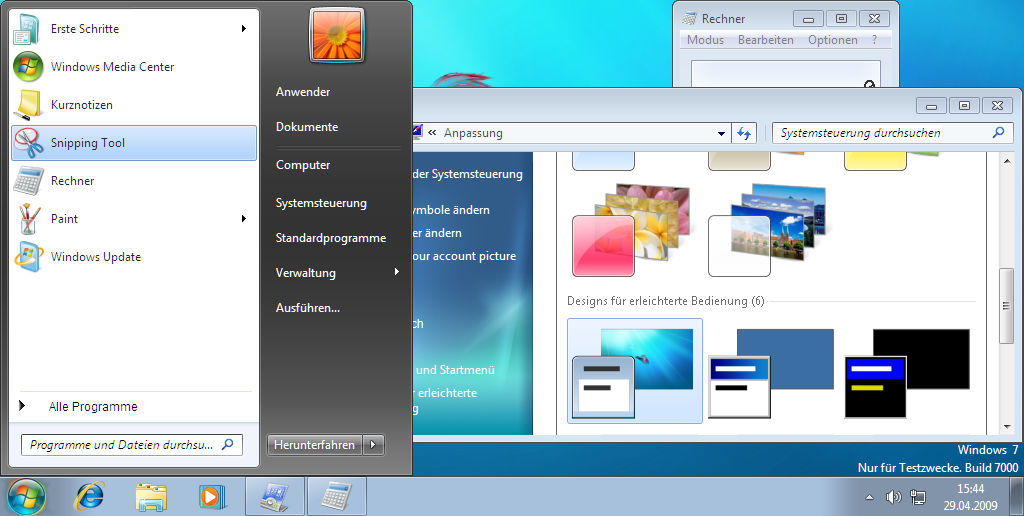Screen dimensions: 1024x516
Task: Select the Windows 7 Basic underwater theme
Action: coord(634,371)
